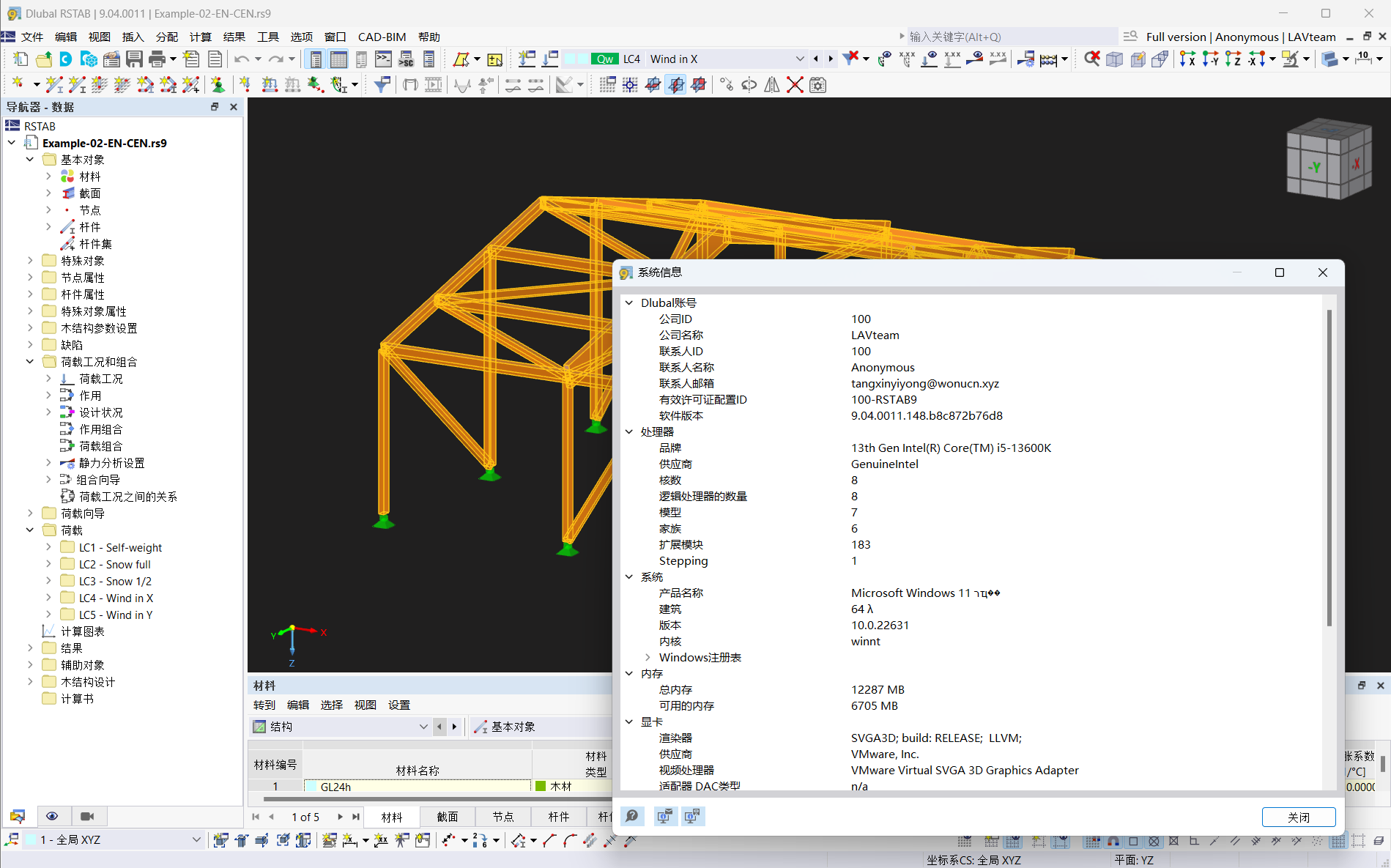Viewport: 1391px width, 868px height.
Task: Click the Save file icon in toolbar
Action: (x=134, y=59)
